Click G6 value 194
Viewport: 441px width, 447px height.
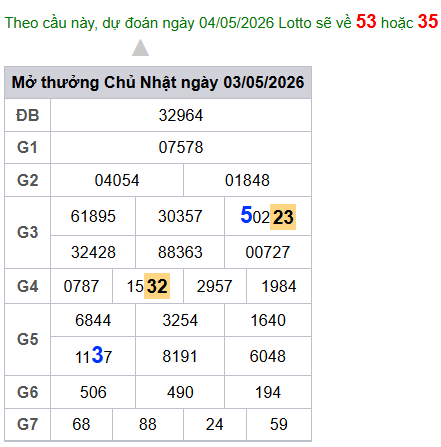[x=268, y=392]
